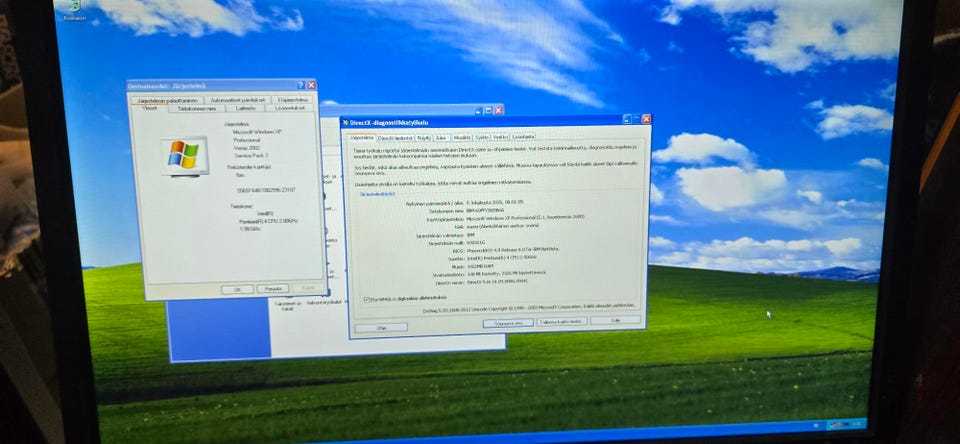Click the DirectX diagnostic tool title bar icon

point(345,122)
